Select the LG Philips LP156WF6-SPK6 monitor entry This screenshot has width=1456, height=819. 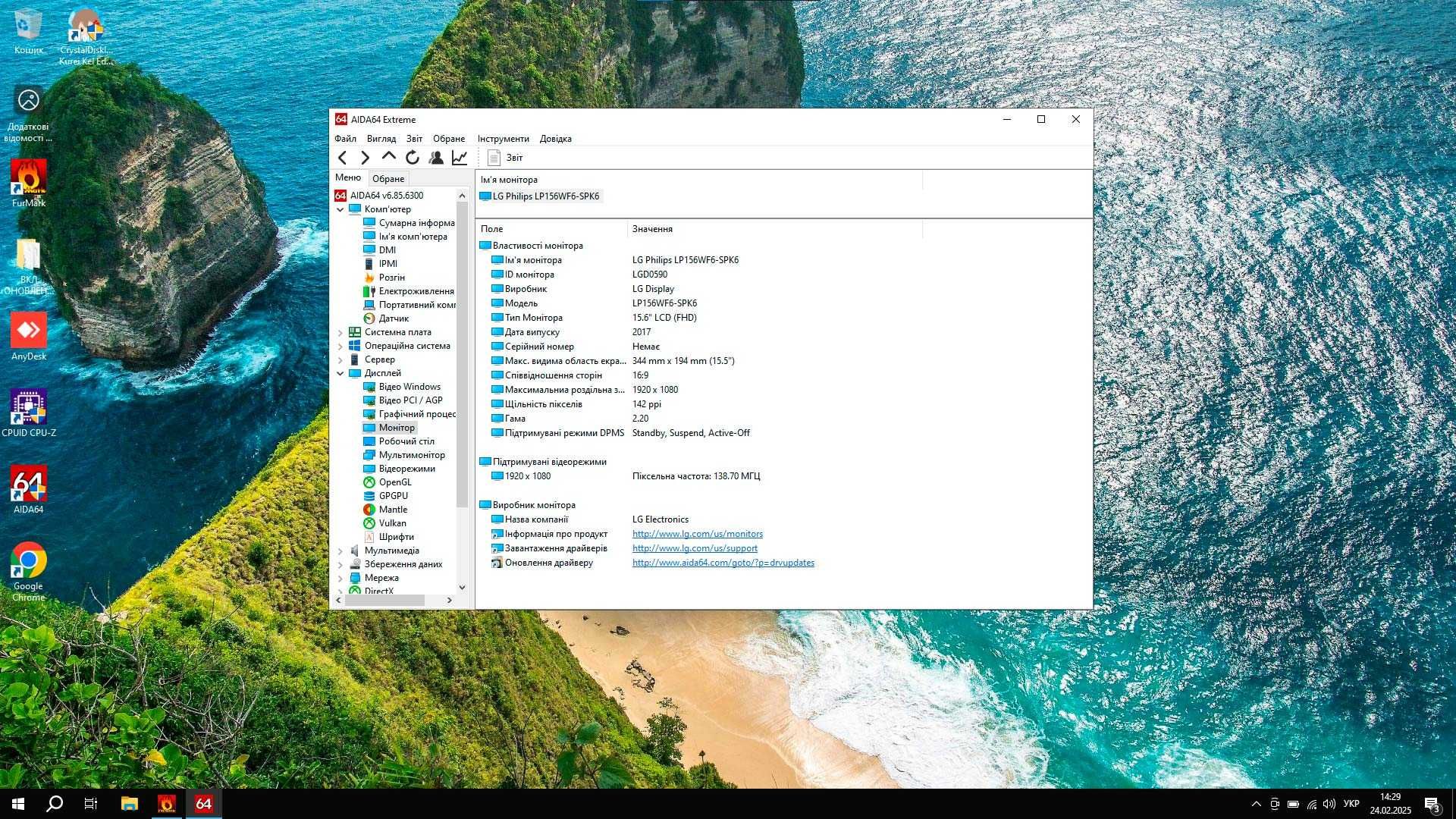pos(539,196)
